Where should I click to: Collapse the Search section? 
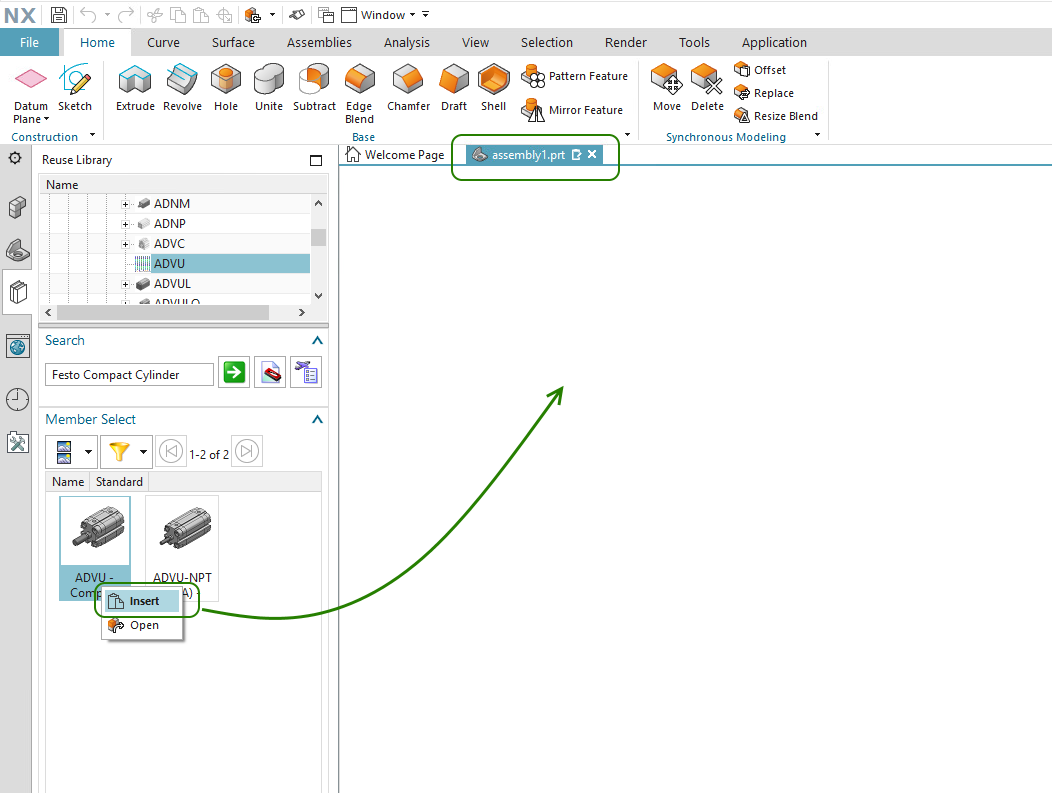pos(316,340)
